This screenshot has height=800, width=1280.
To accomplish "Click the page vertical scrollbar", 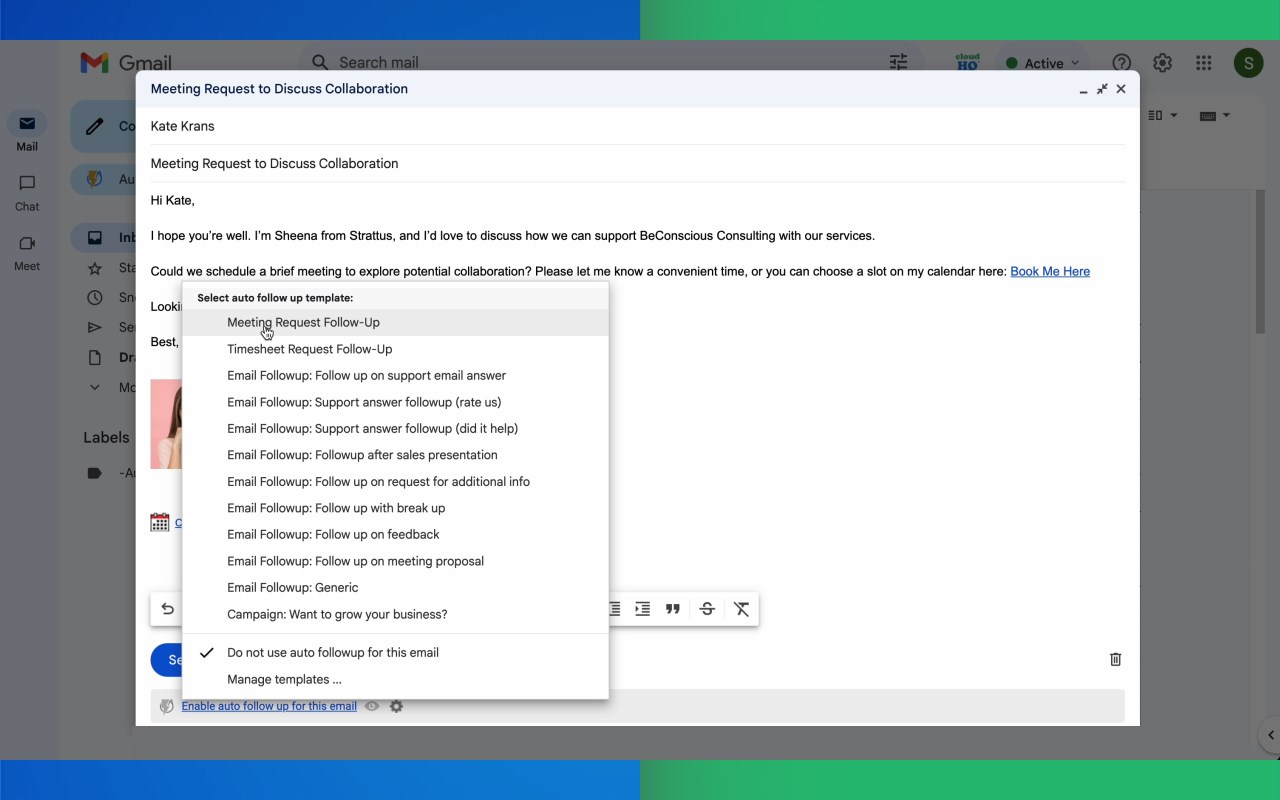I will 1260,262.
